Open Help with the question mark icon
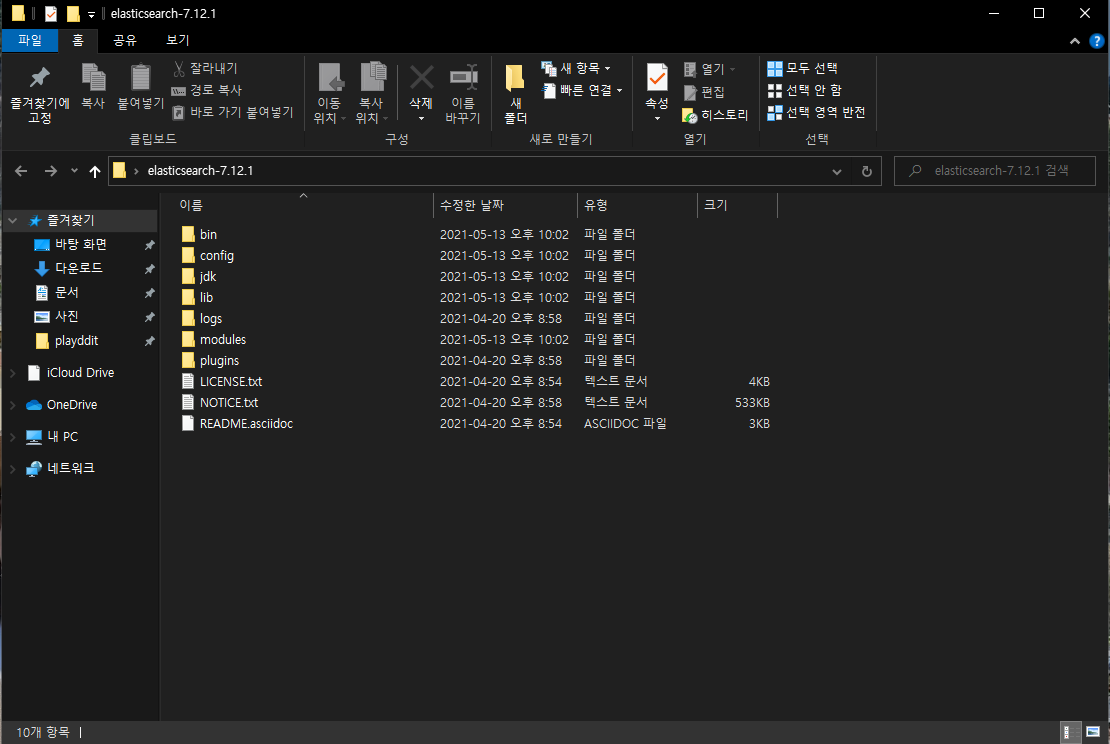The height and width of the screenshot is (744, 1110). tap(1097, 41)
